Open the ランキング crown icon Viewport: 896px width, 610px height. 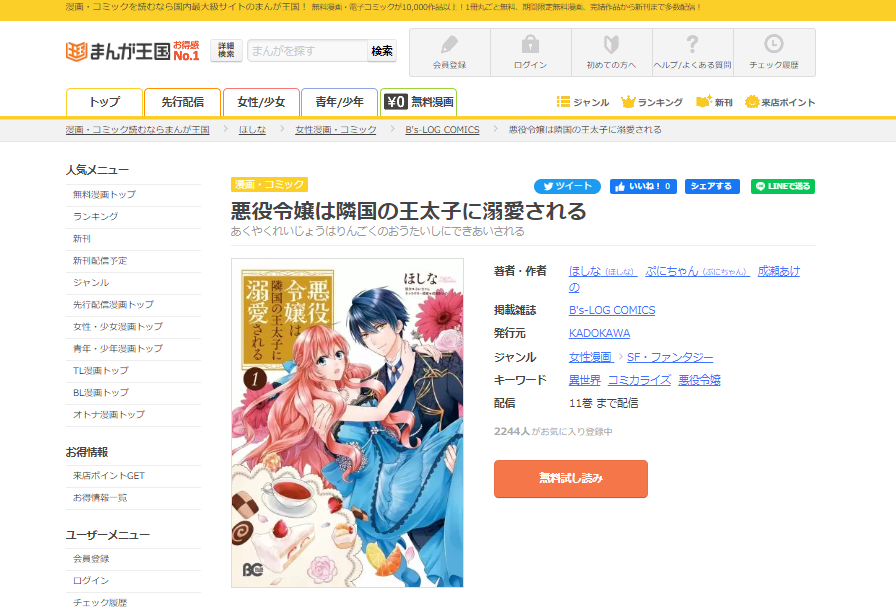coord(628,102)
